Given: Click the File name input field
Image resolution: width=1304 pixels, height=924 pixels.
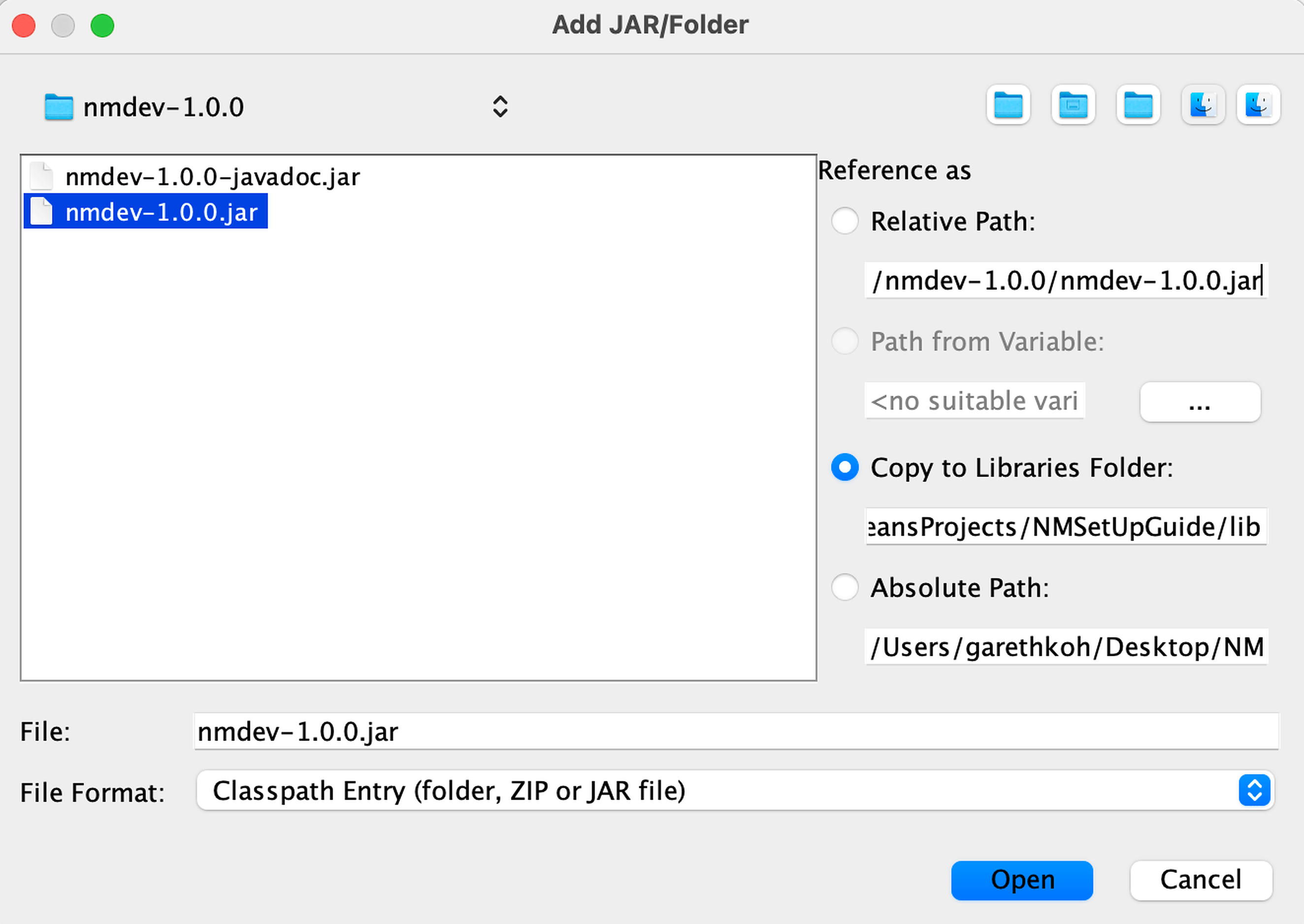Looking at the screenshot, I should pos(736,731).
